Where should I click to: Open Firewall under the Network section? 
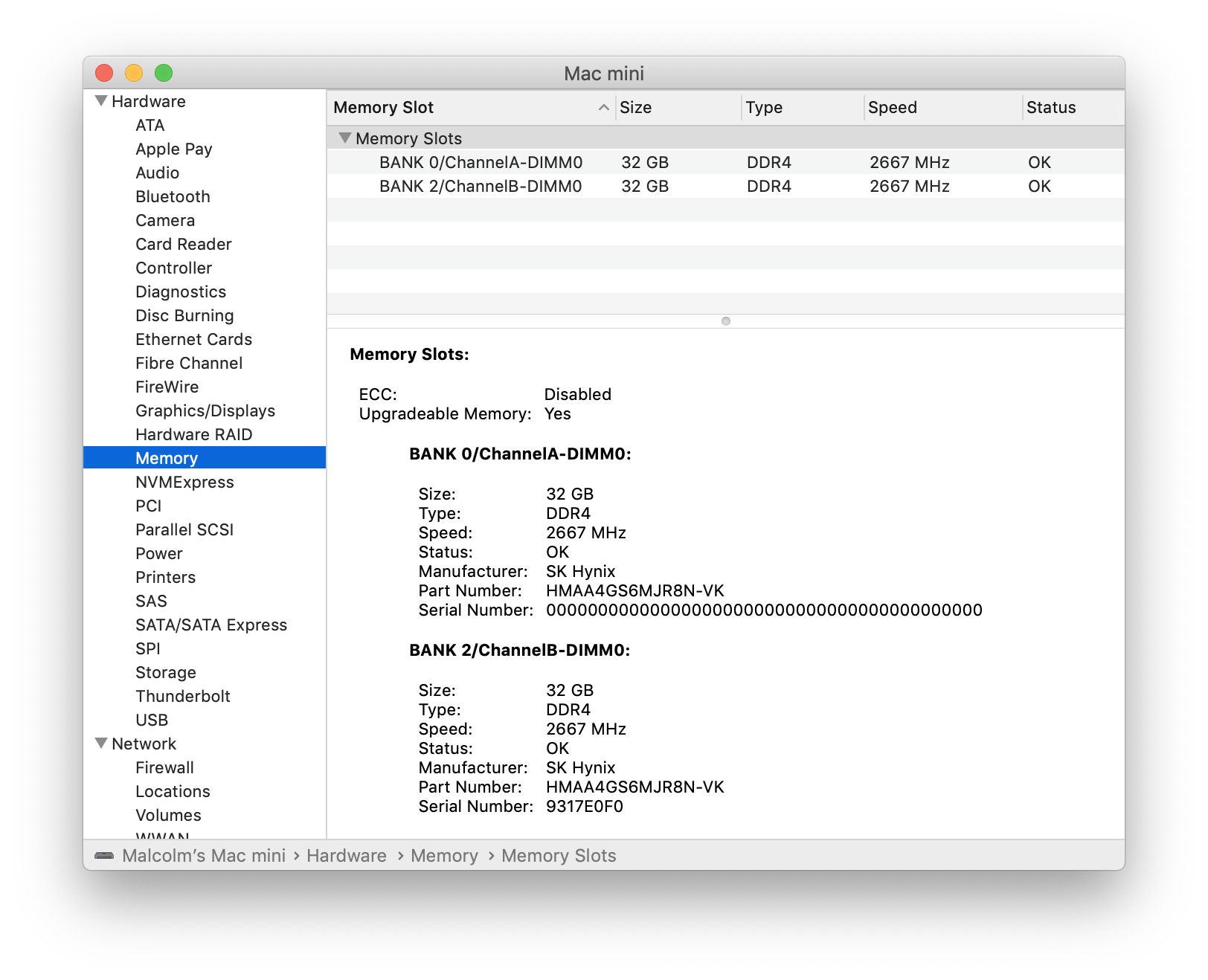164,767
